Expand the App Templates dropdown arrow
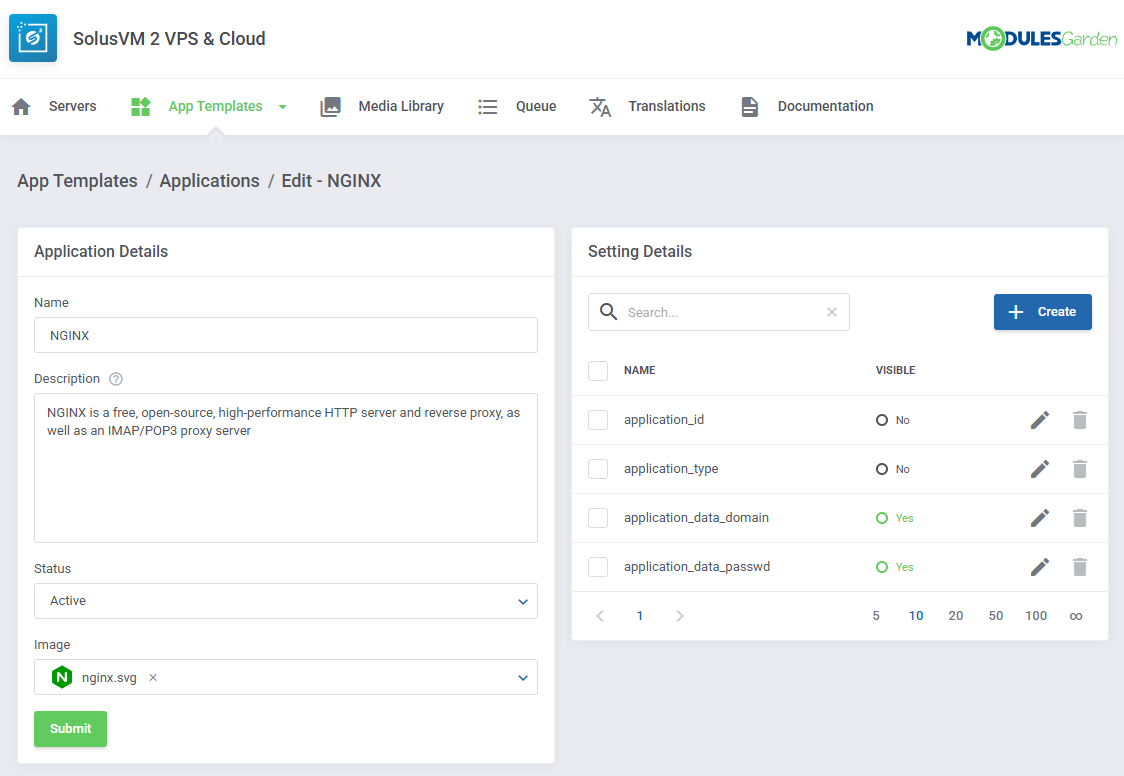1124x776 pixels. [282, 107]
